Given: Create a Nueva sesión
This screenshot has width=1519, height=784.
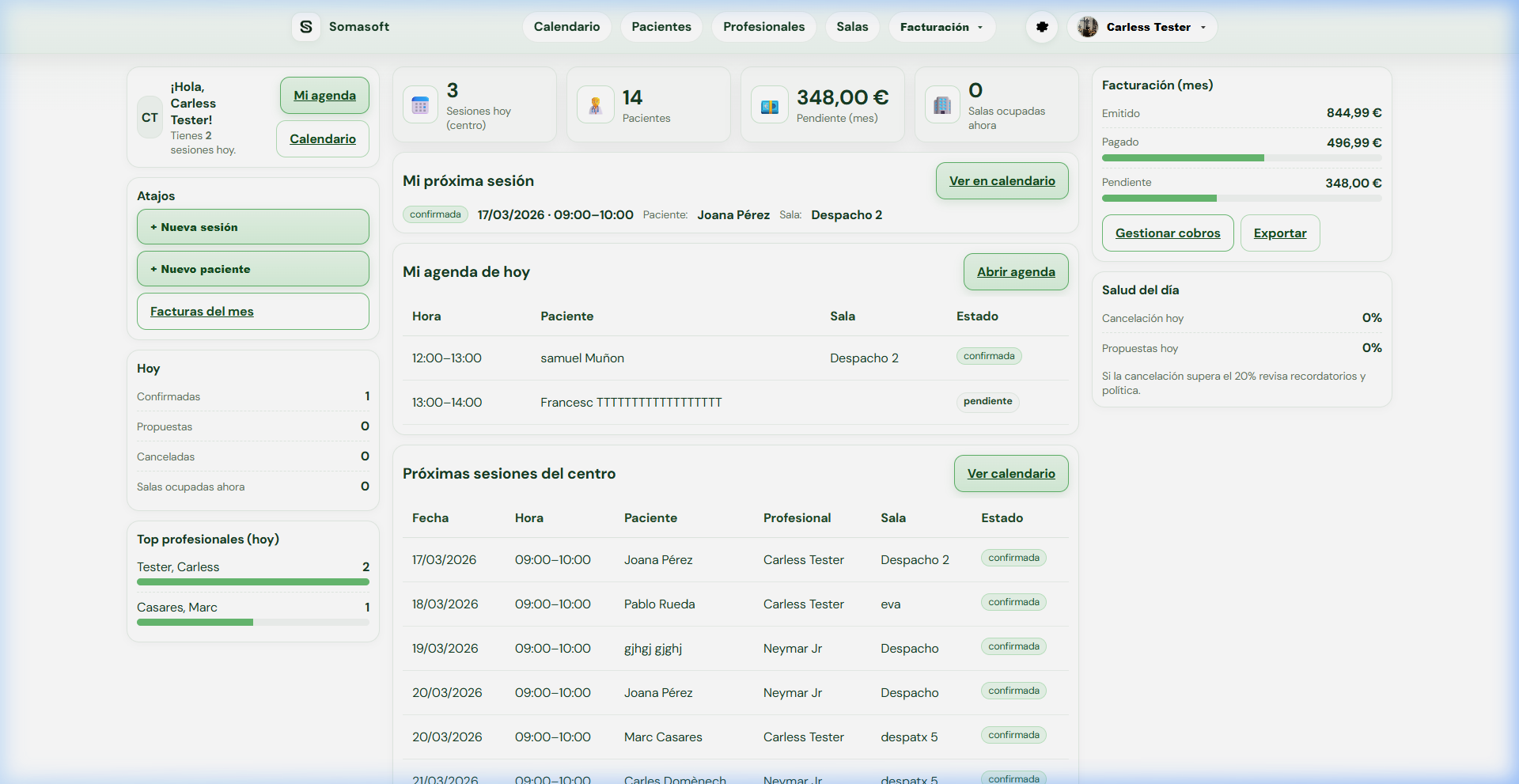Looking at the screenshot, I should (252, 226).
